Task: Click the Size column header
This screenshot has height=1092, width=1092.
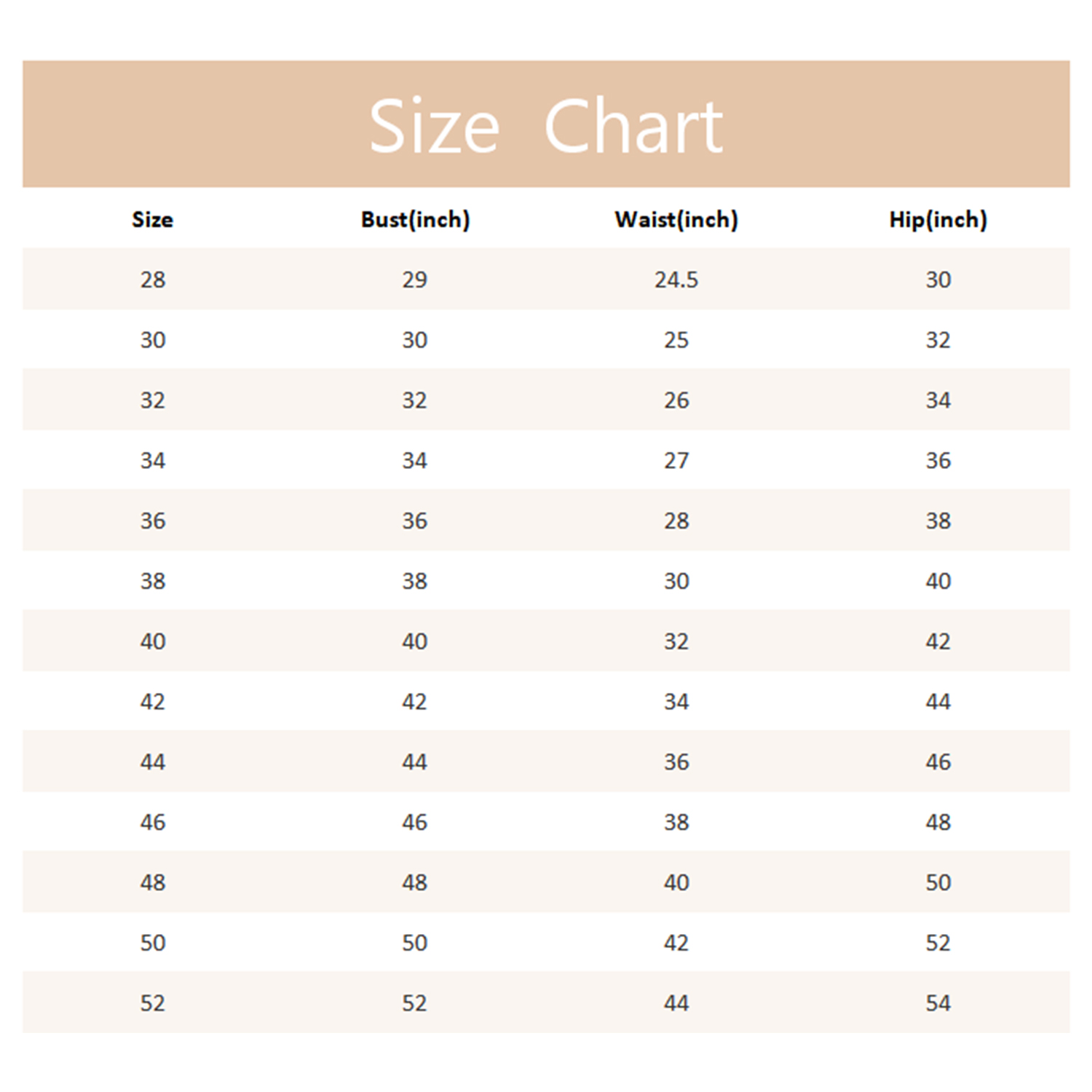Action: (153, 219)
